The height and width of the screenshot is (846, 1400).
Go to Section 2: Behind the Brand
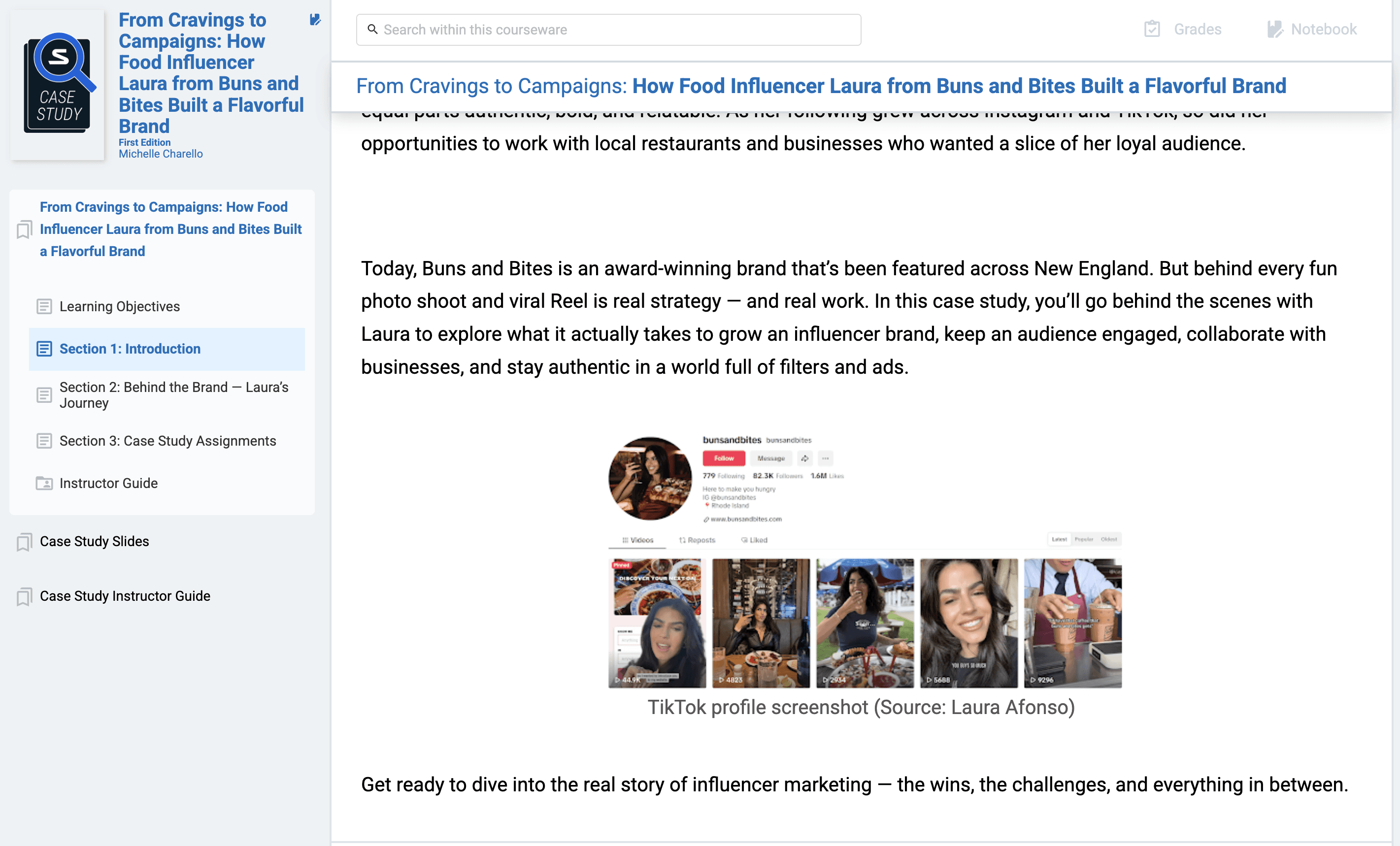point(174,395)
